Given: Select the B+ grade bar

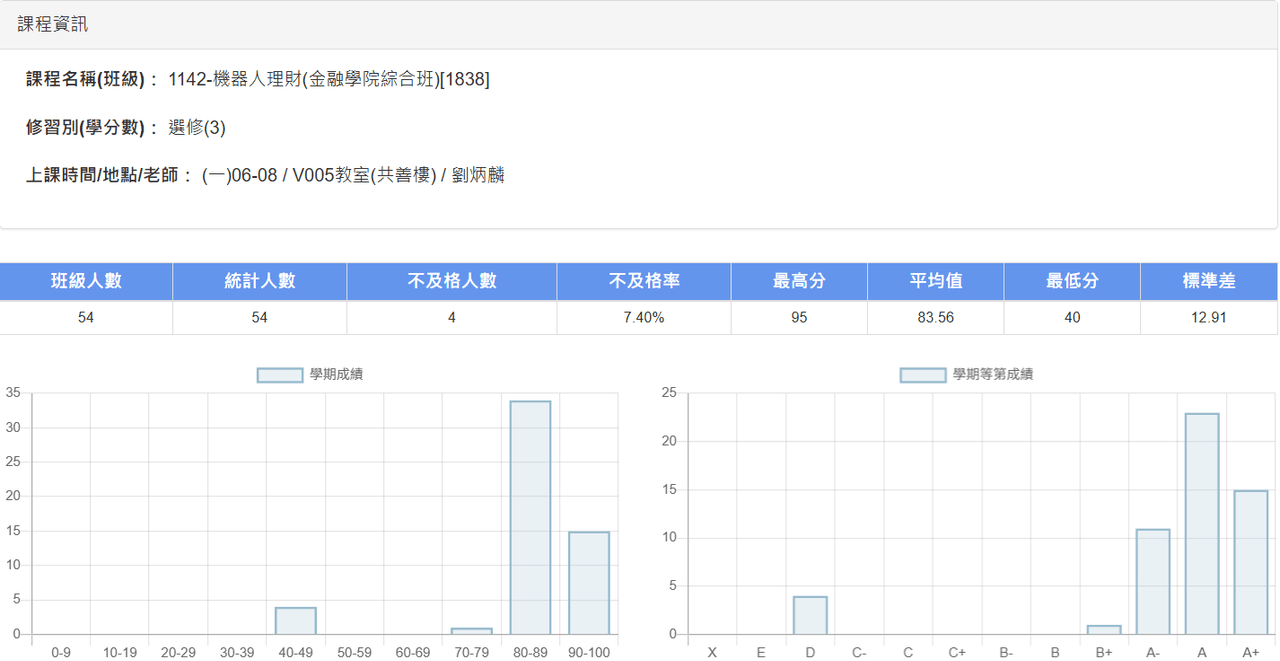Looking at the screenshot, I should pos(1104,630).
